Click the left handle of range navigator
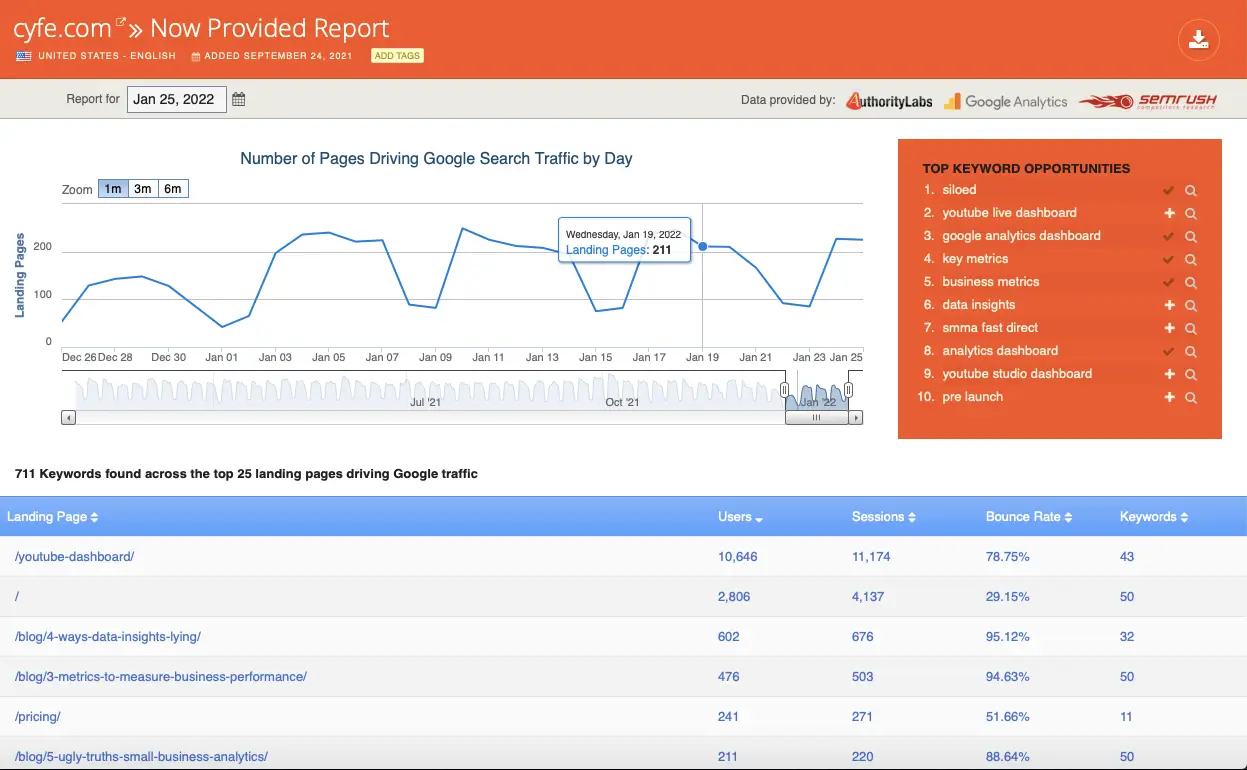1247x770 pixels. [x=785, y=390]
